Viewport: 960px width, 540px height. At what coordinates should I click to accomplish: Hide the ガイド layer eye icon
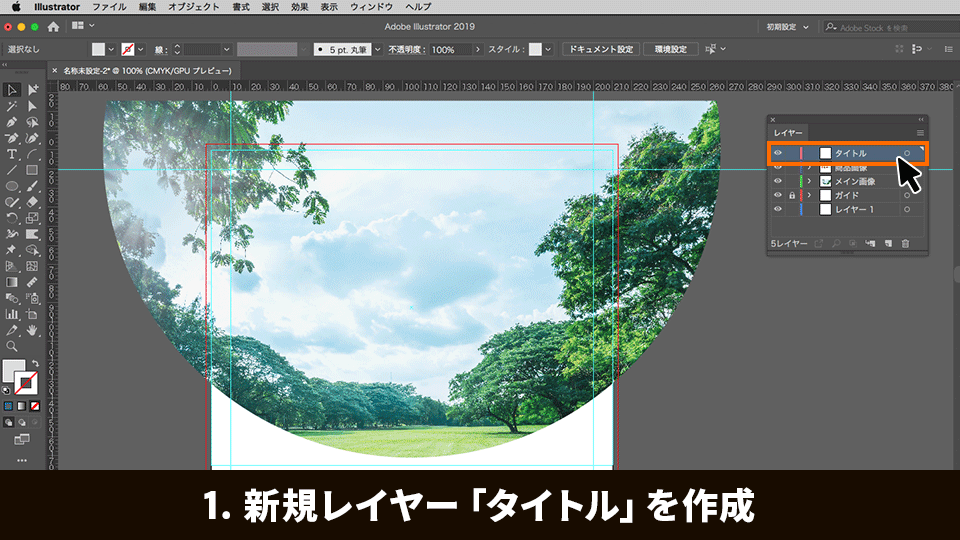coord(778,195)
